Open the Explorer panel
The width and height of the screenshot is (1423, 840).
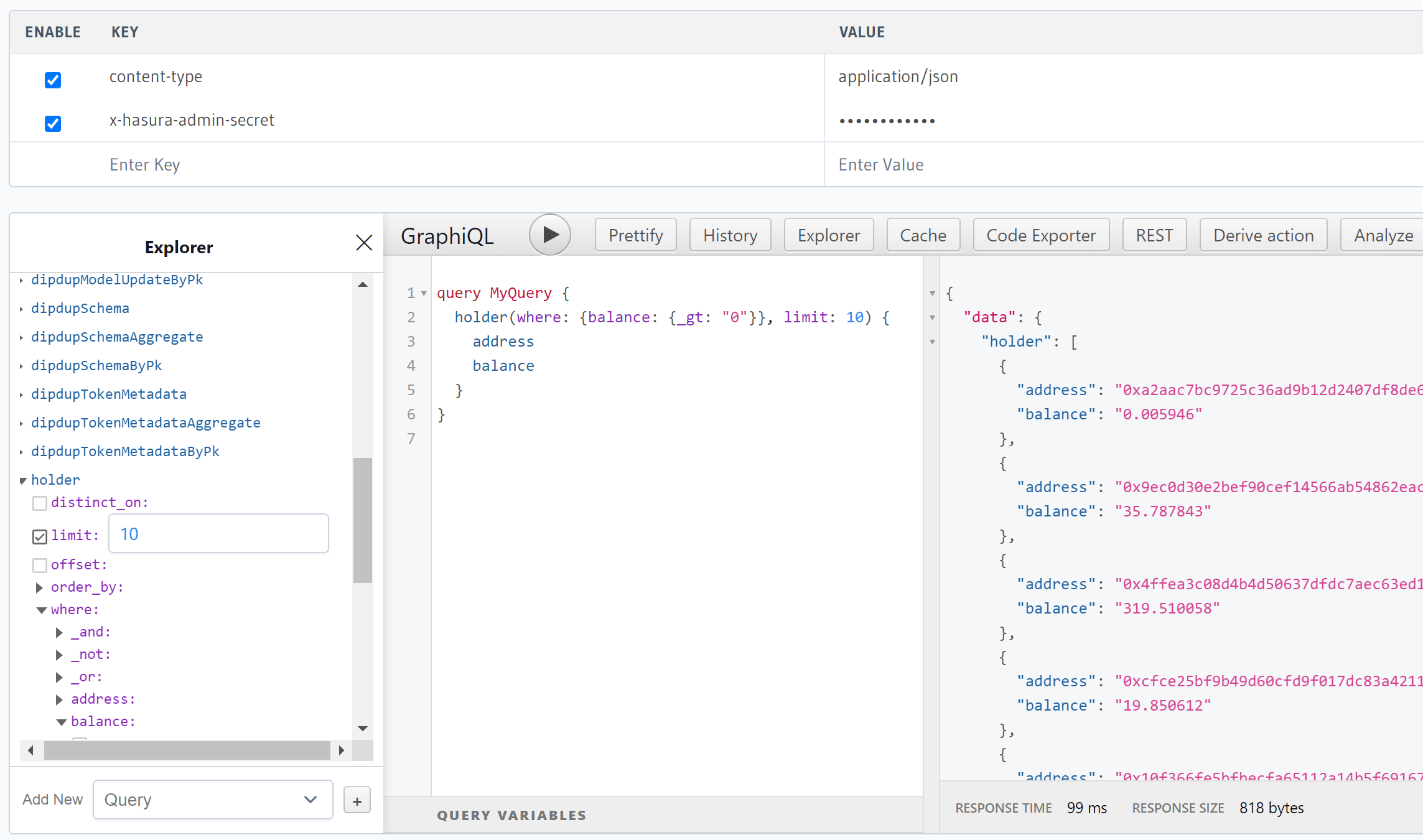pyautogui.click(x=828, y=234)
